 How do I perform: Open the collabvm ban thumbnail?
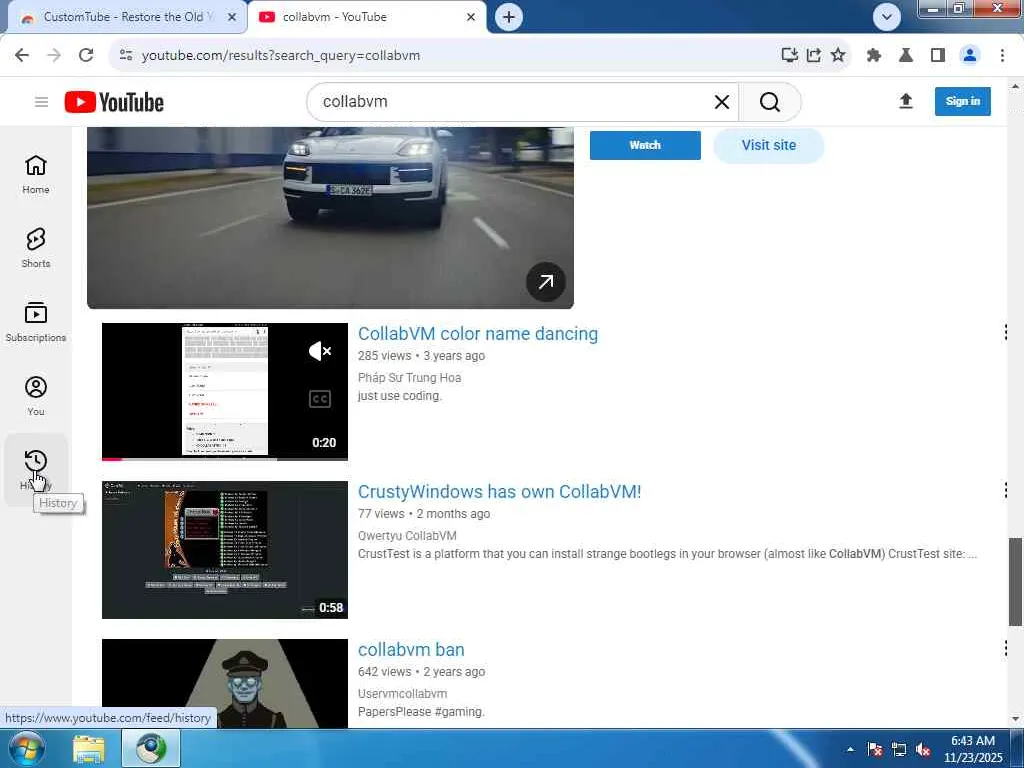coord(225,684)
